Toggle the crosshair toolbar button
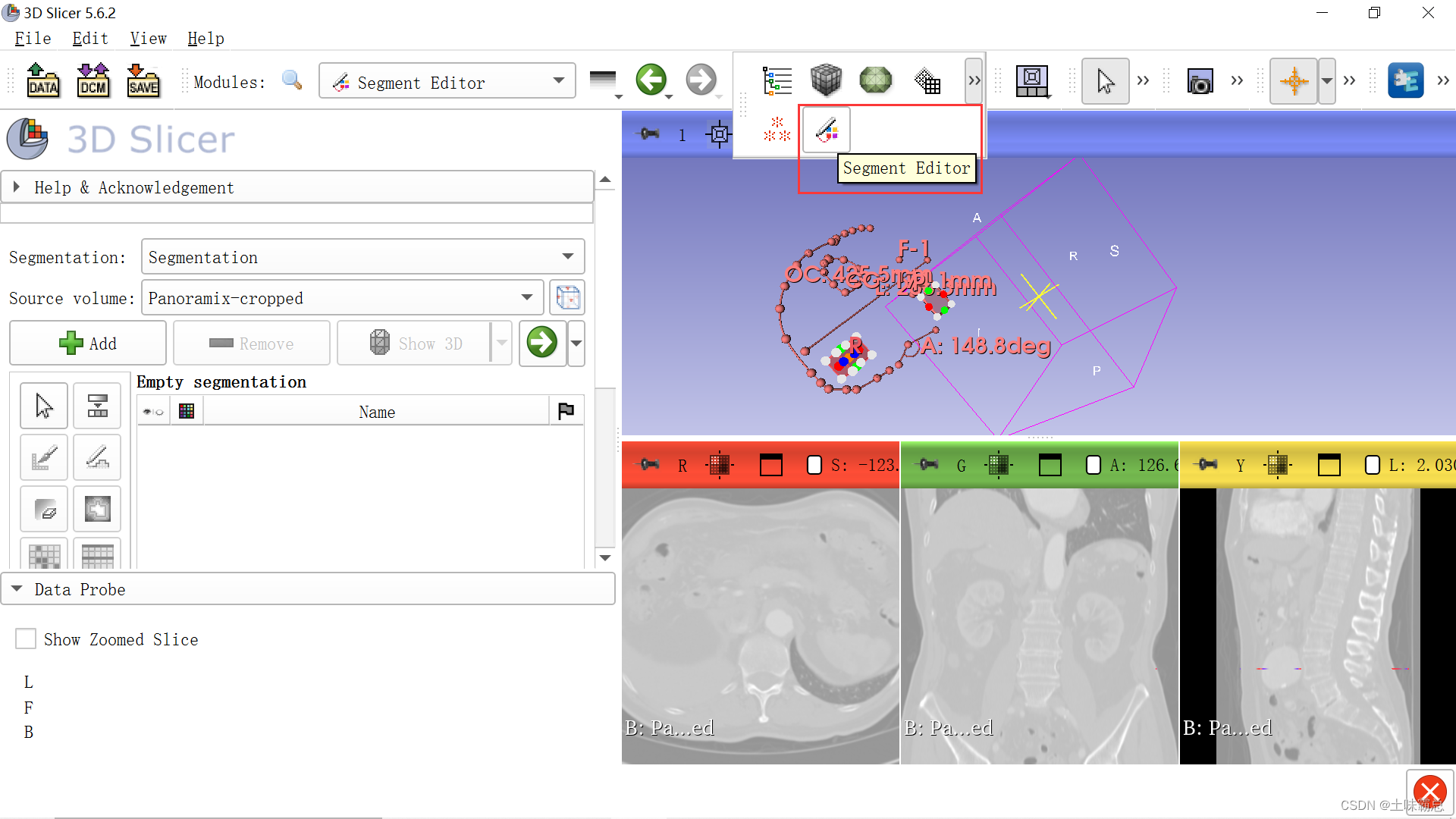Image resolution: width=1456 pixels, height=819 pixels. [x=1294, y=80]
